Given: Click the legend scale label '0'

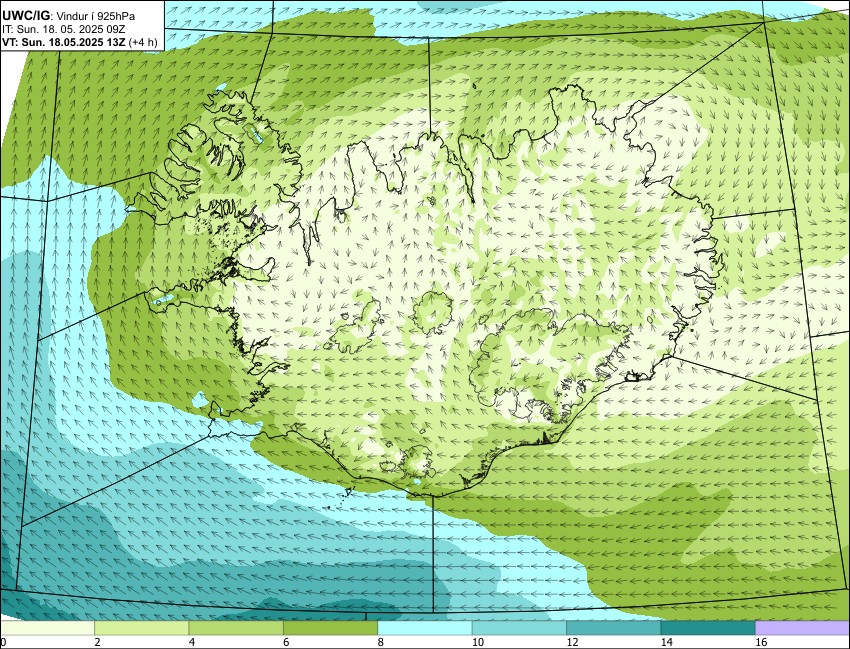Looking at the screenshot, I should tap(3, 642).
